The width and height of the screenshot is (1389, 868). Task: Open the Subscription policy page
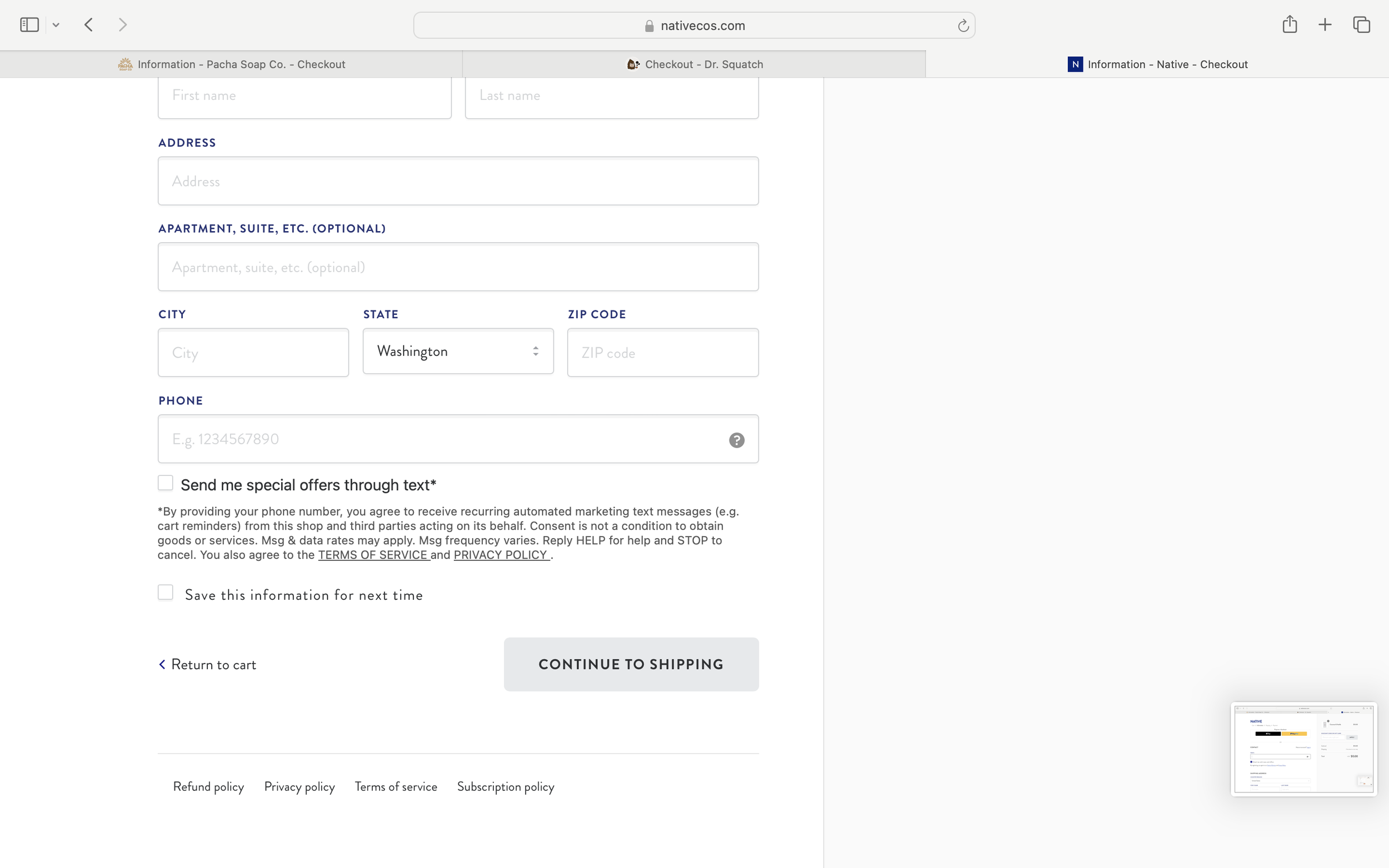(x=504, y=786)
